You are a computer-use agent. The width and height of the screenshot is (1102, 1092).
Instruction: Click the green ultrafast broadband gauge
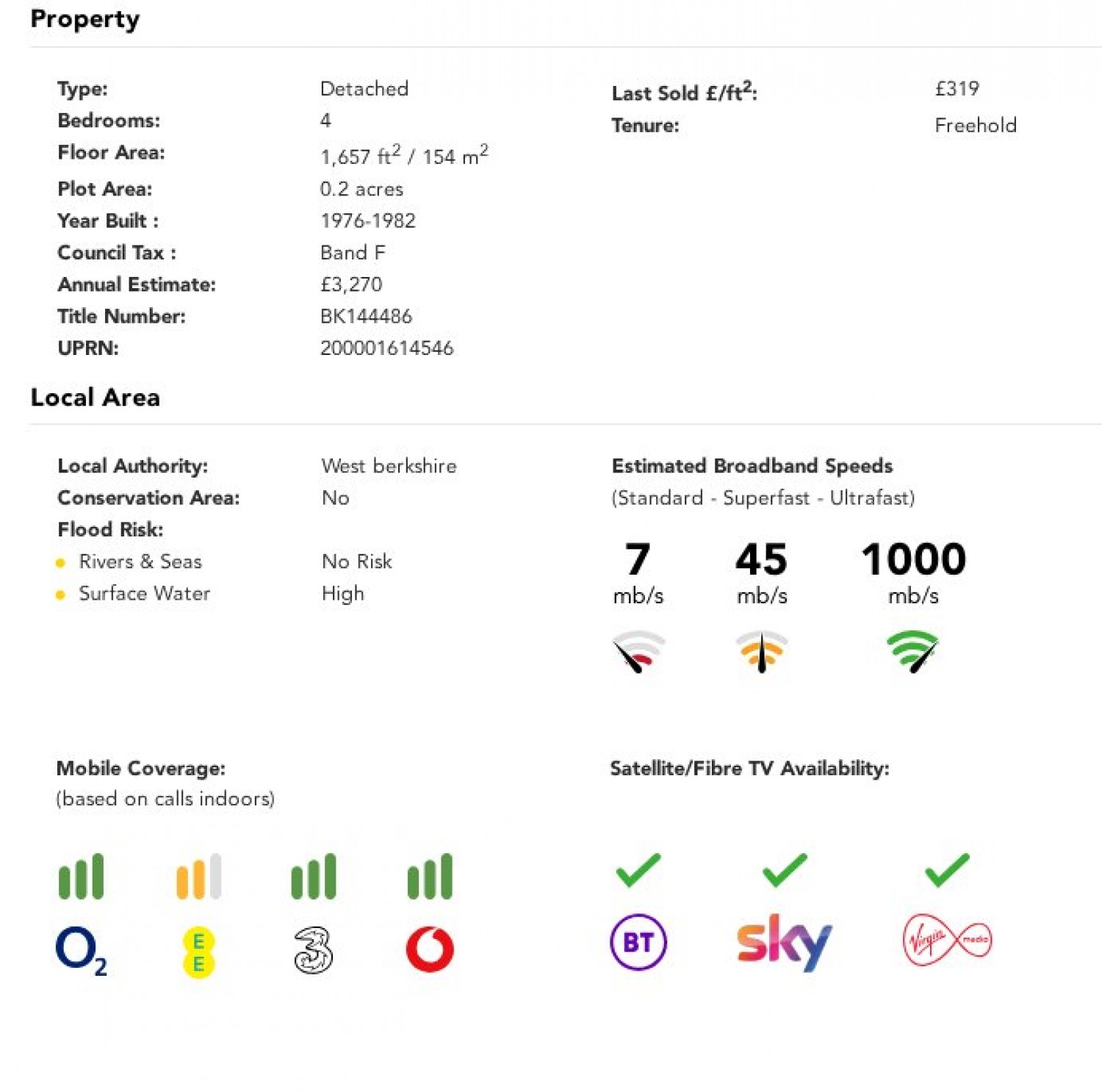[x=913, y=651]
